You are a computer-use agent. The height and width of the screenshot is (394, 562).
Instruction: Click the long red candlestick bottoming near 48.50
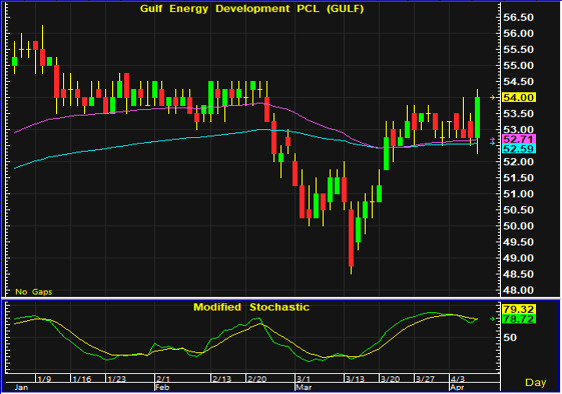(351, 238)
